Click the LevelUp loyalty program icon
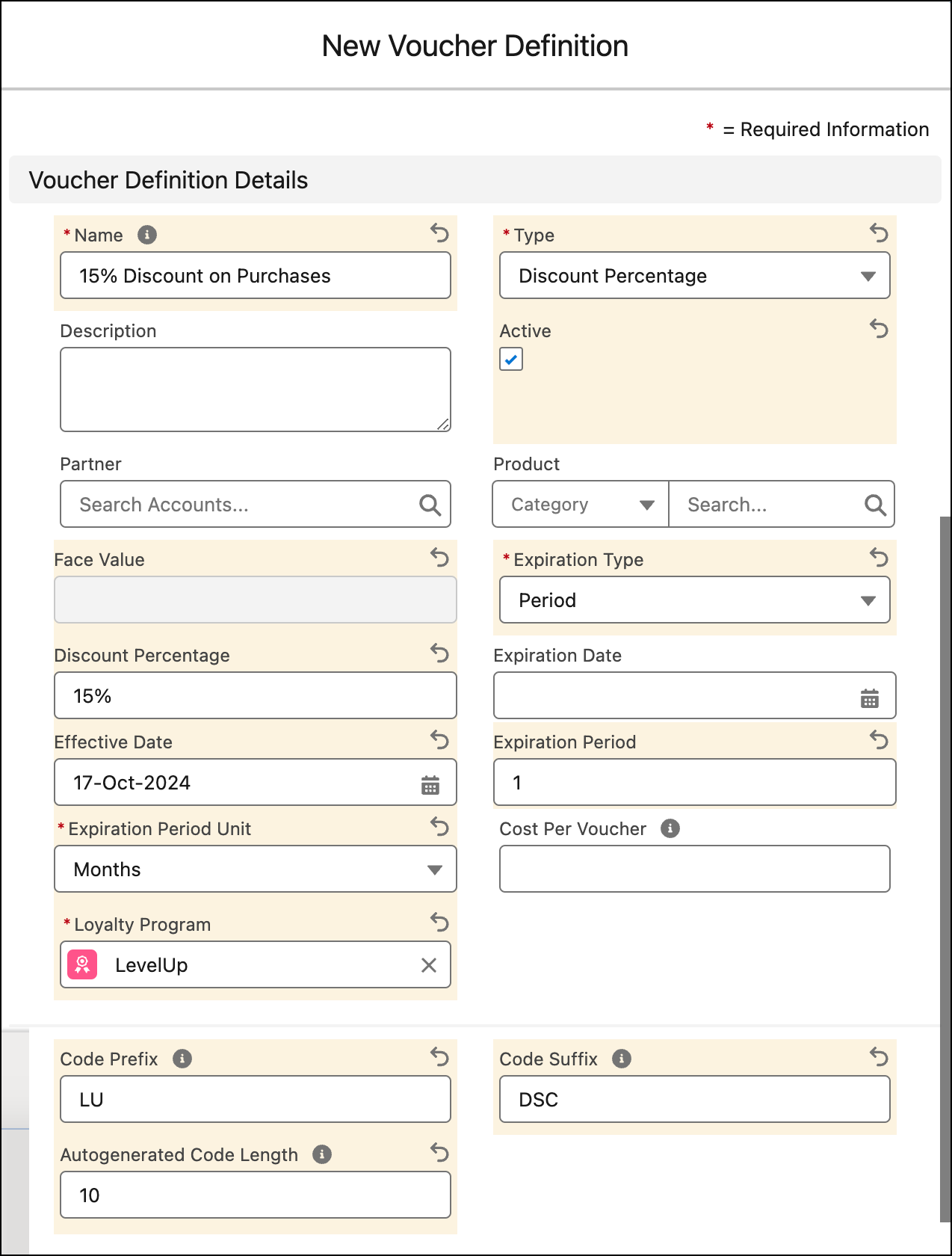The image size is (952, 1256). pos(82,964)
